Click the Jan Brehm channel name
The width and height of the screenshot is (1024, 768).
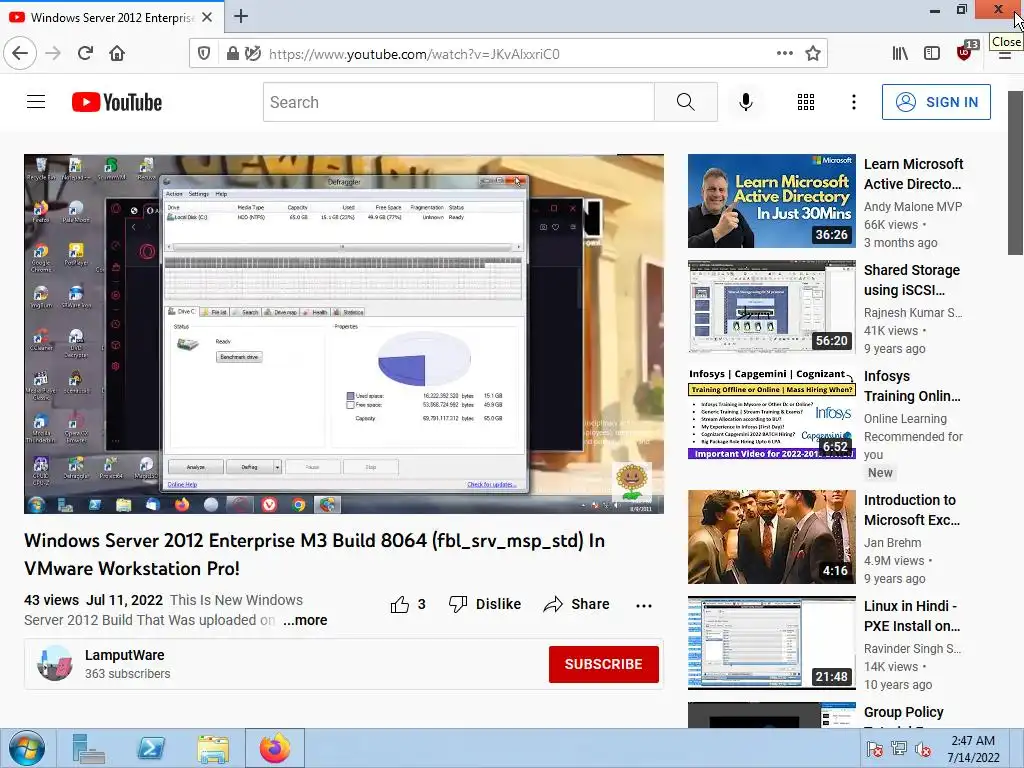point(893,542)
